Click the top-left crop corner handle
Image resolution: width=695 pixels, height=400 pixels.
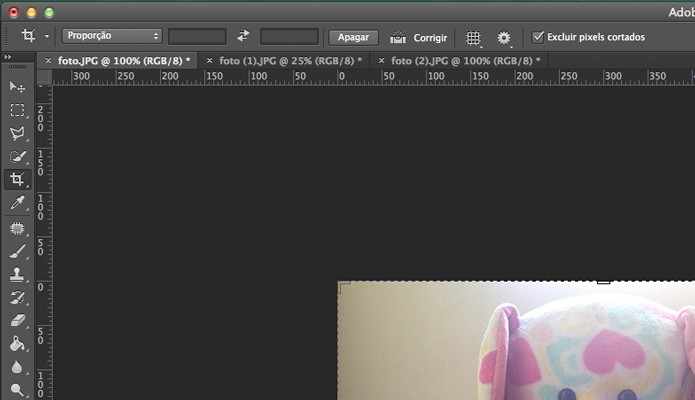click(x=344, y=286)
